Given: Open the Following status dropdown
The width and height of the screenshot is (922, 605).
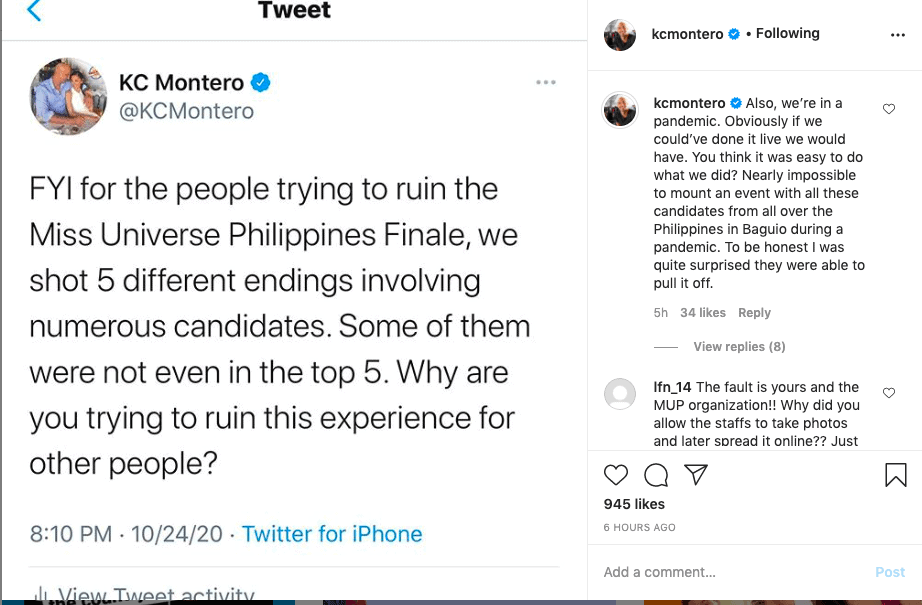Looking at the screenshot, I should (787, 34).
